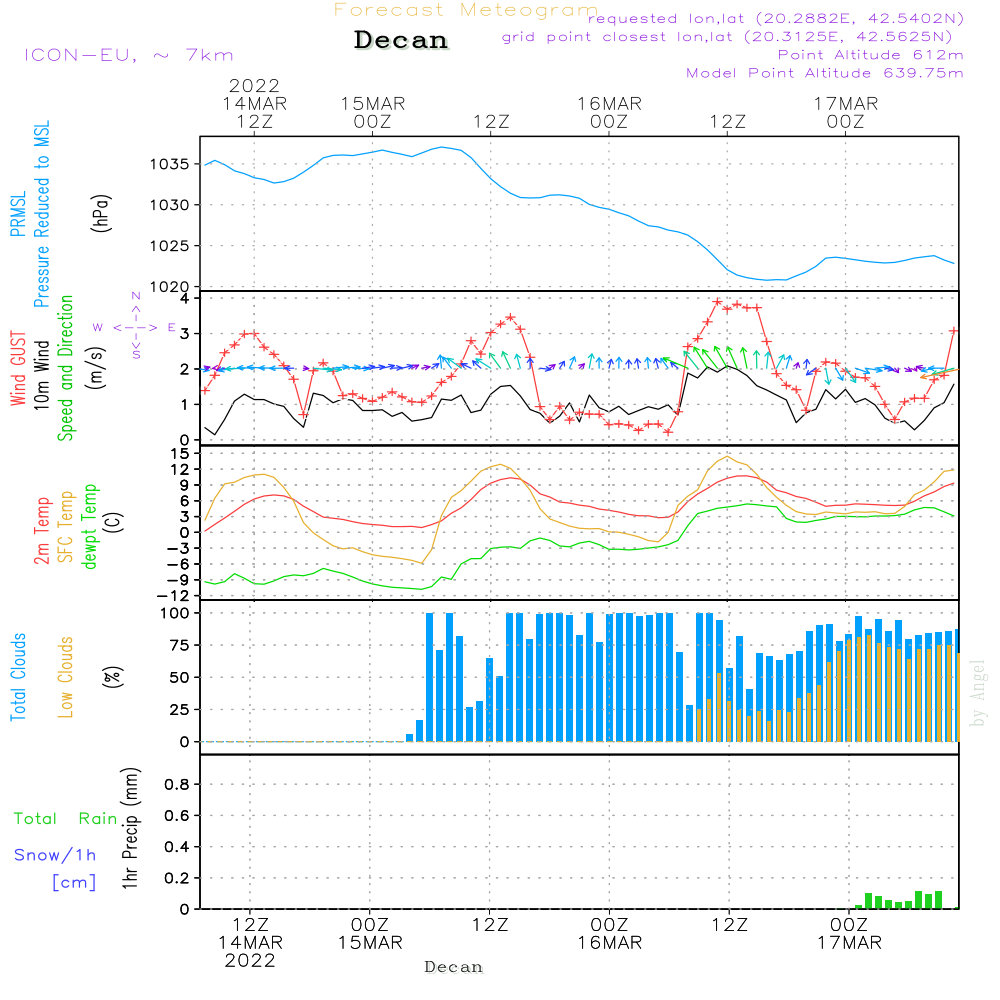Viewport: 1000px width, 1000px height.
Task: Click the grid point closest lon,lat line
Action: pyautogui.click(x=727, y=37)
